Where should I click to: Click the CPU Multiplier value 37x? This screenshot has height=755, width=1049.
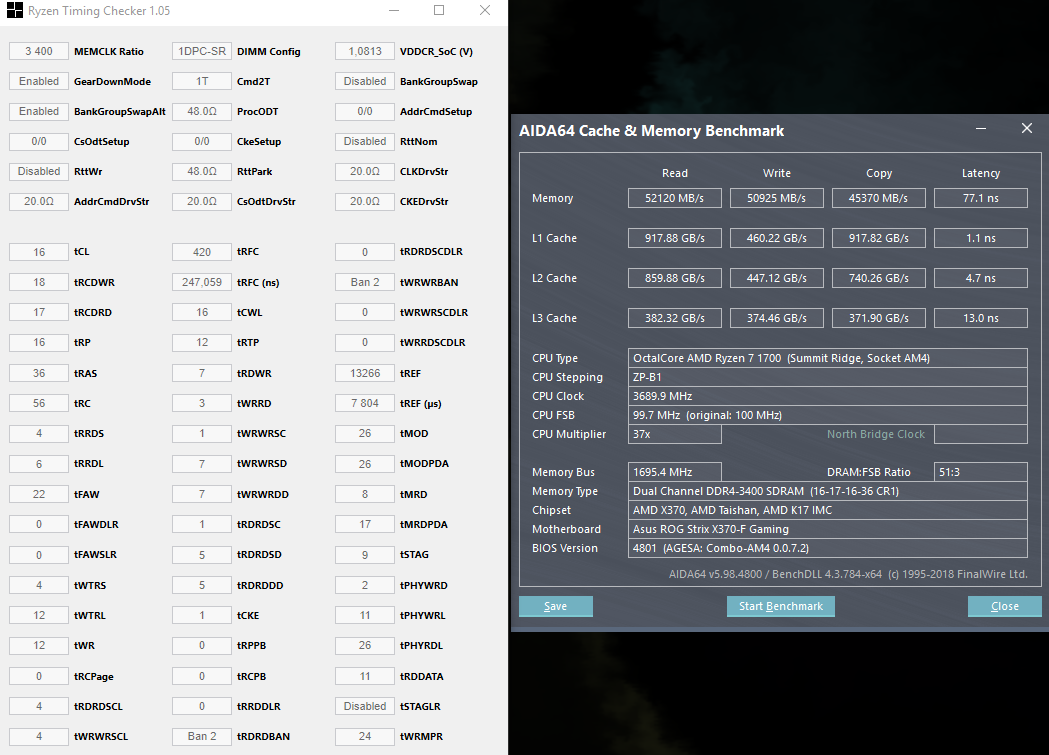[x=674, y=434]
